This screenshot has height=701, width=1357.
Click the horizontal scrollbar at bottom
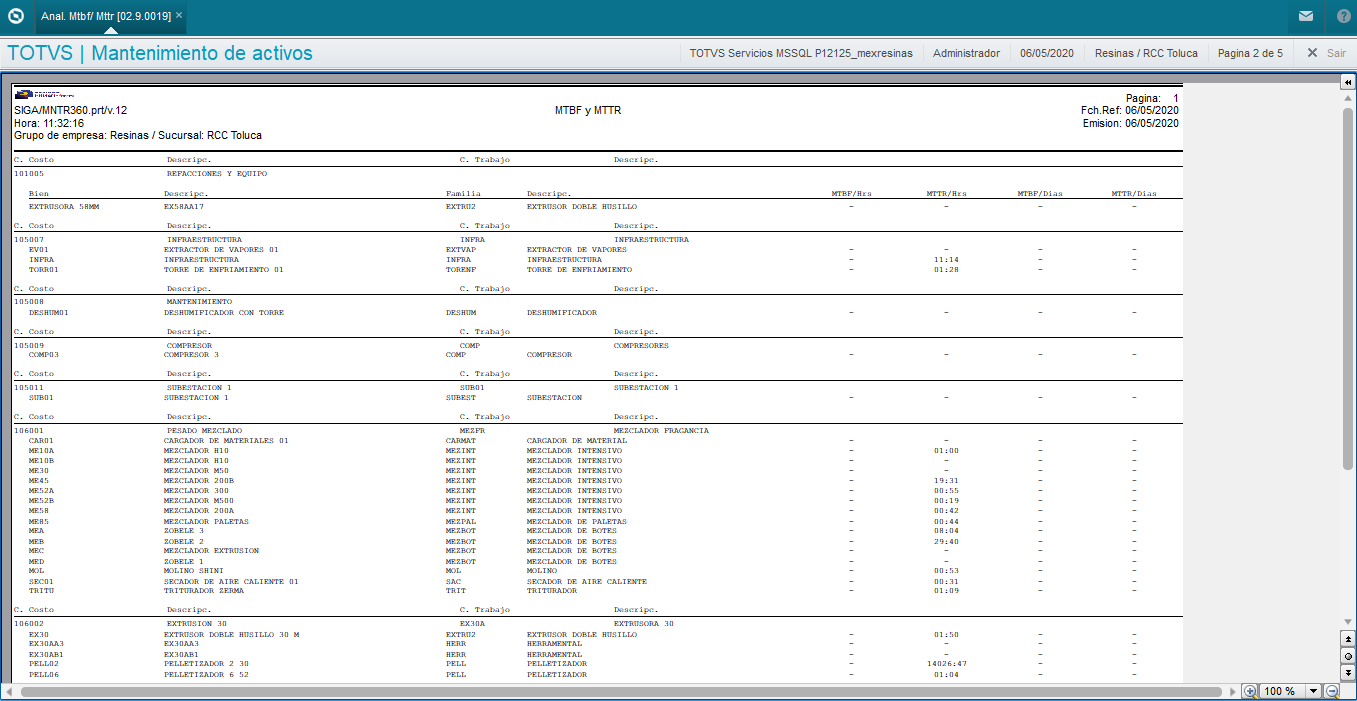(620, 691)
